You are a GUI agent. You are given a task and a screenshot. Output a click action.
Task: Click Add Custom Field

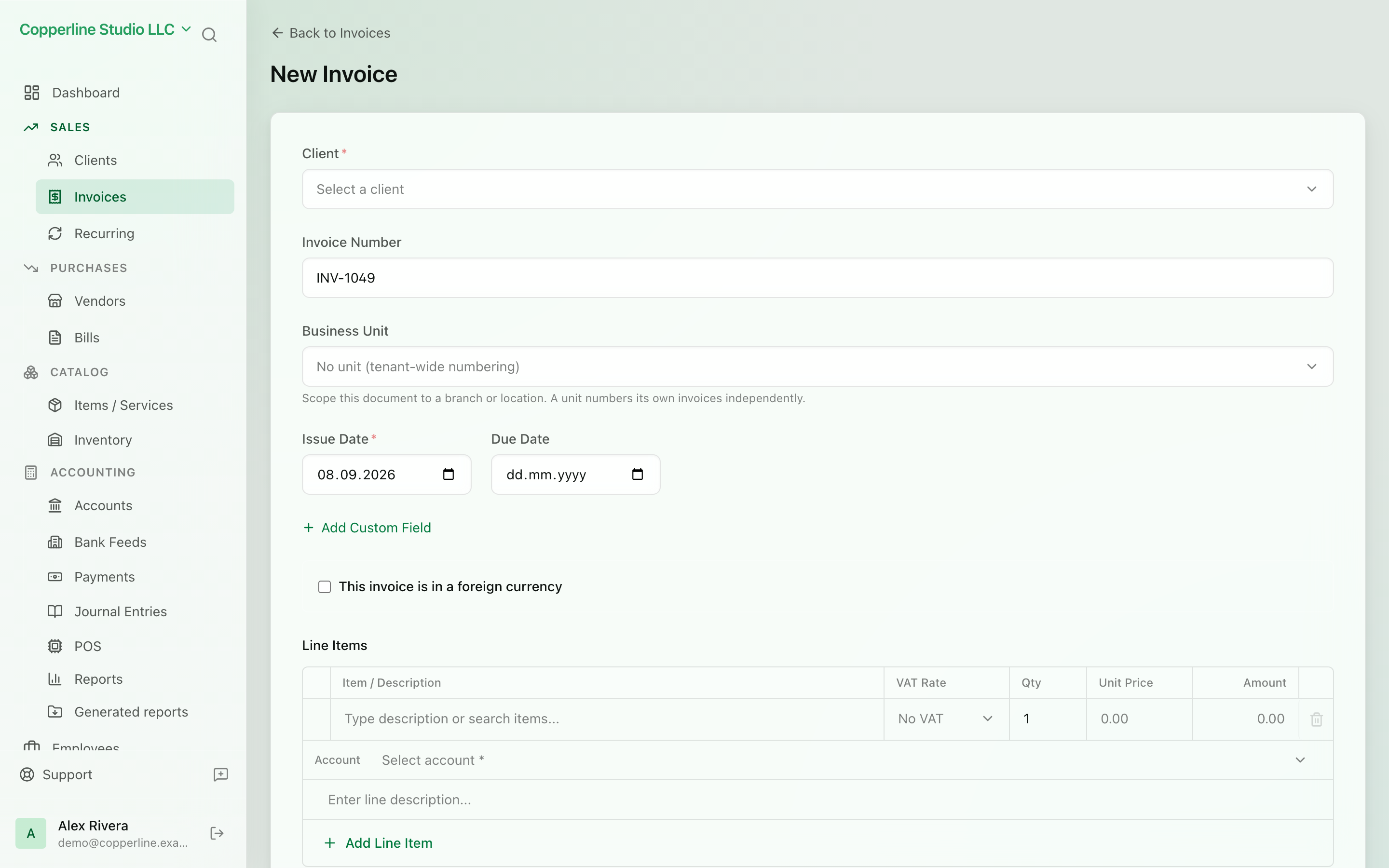pyautogui.click(x=367, y=528)
